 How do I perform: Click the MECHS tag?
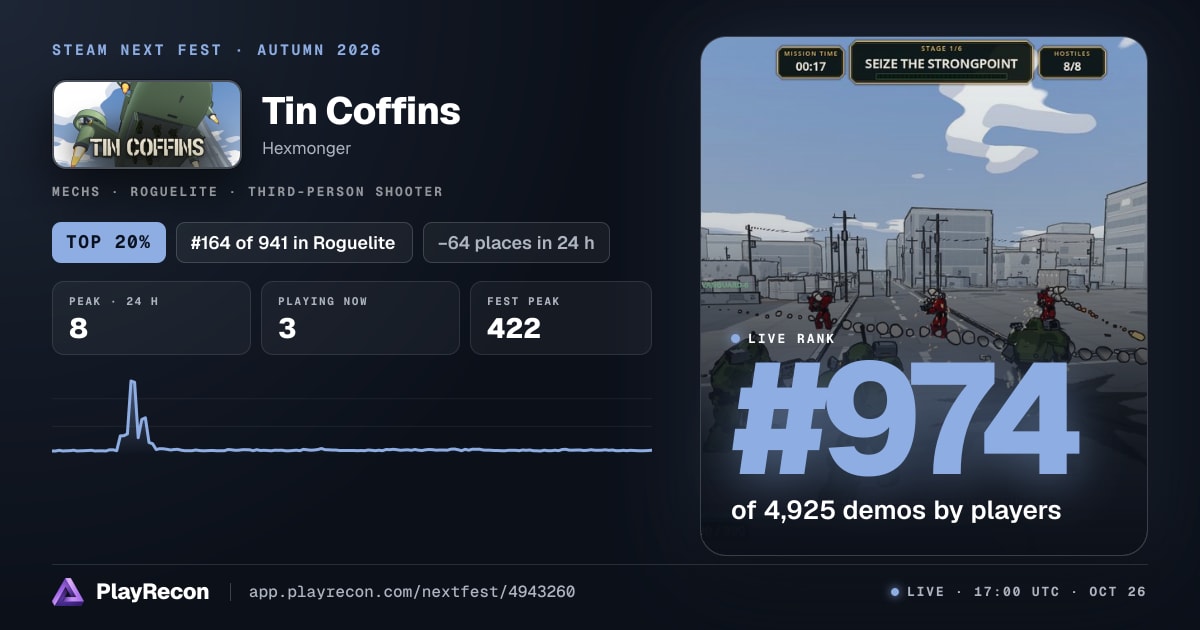[79, 191]
